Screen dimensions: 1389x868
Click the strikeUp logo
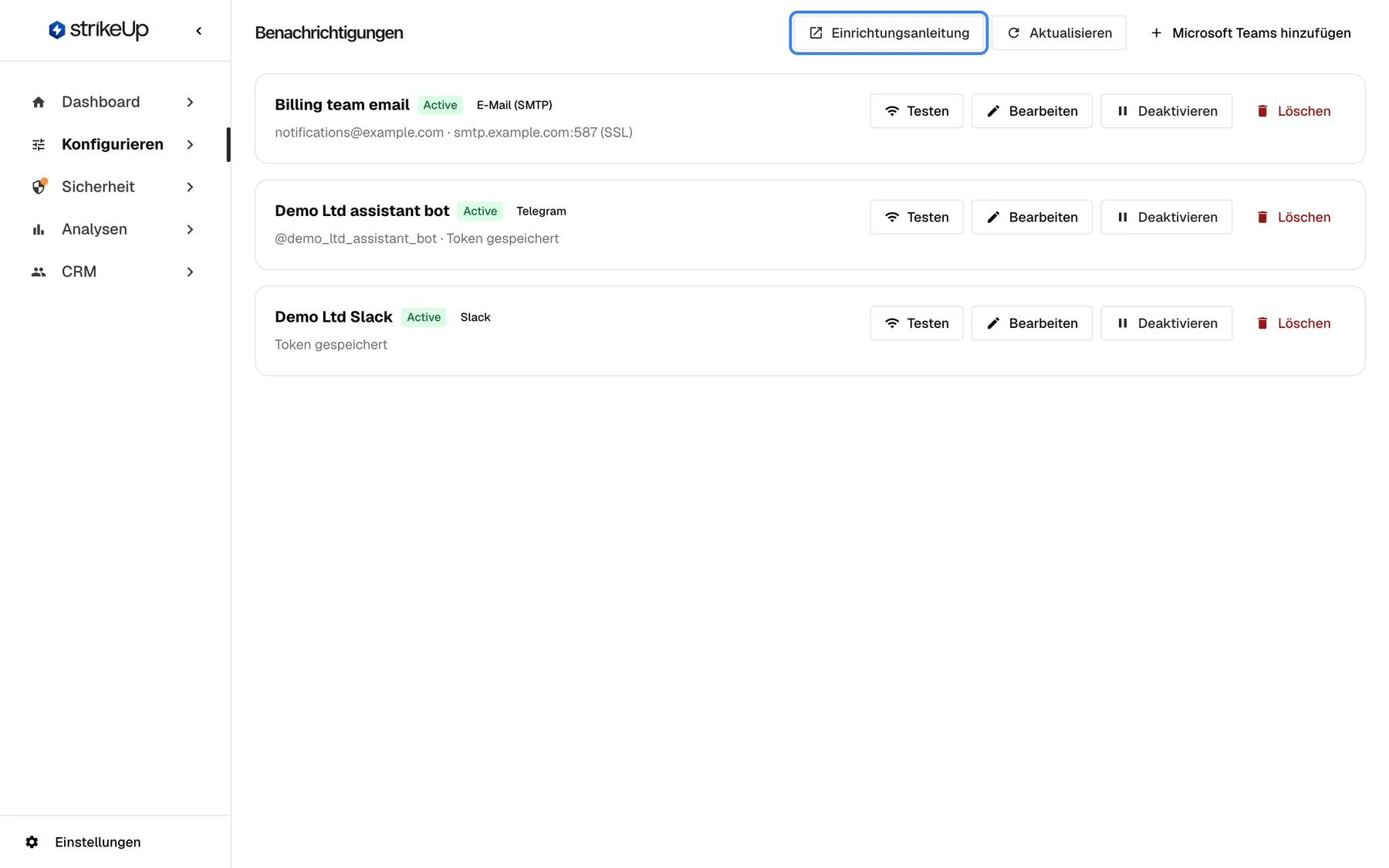(x=98, y=30)
